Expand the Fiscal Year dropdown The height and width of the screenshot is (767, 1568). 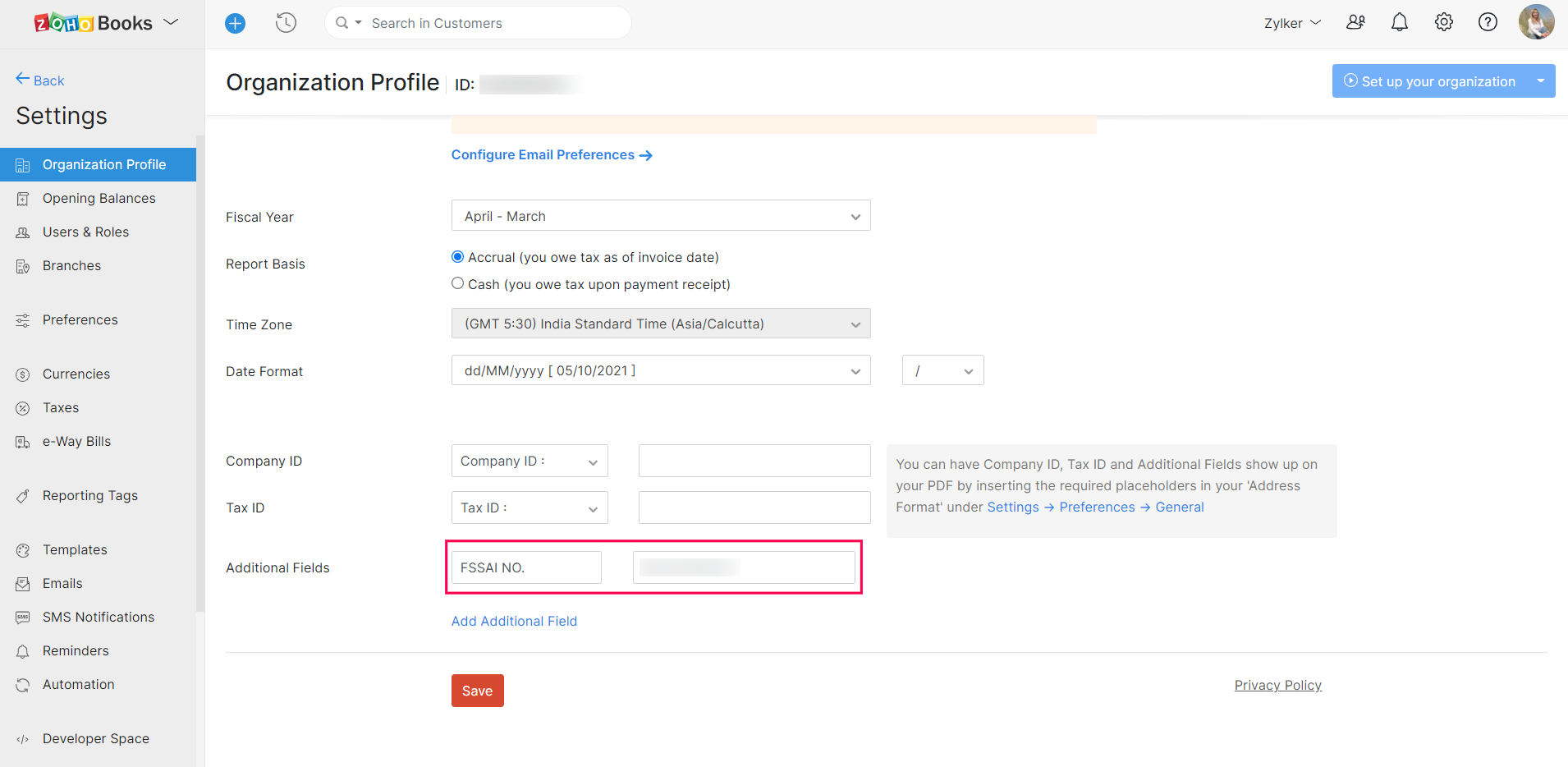point(660,216)
